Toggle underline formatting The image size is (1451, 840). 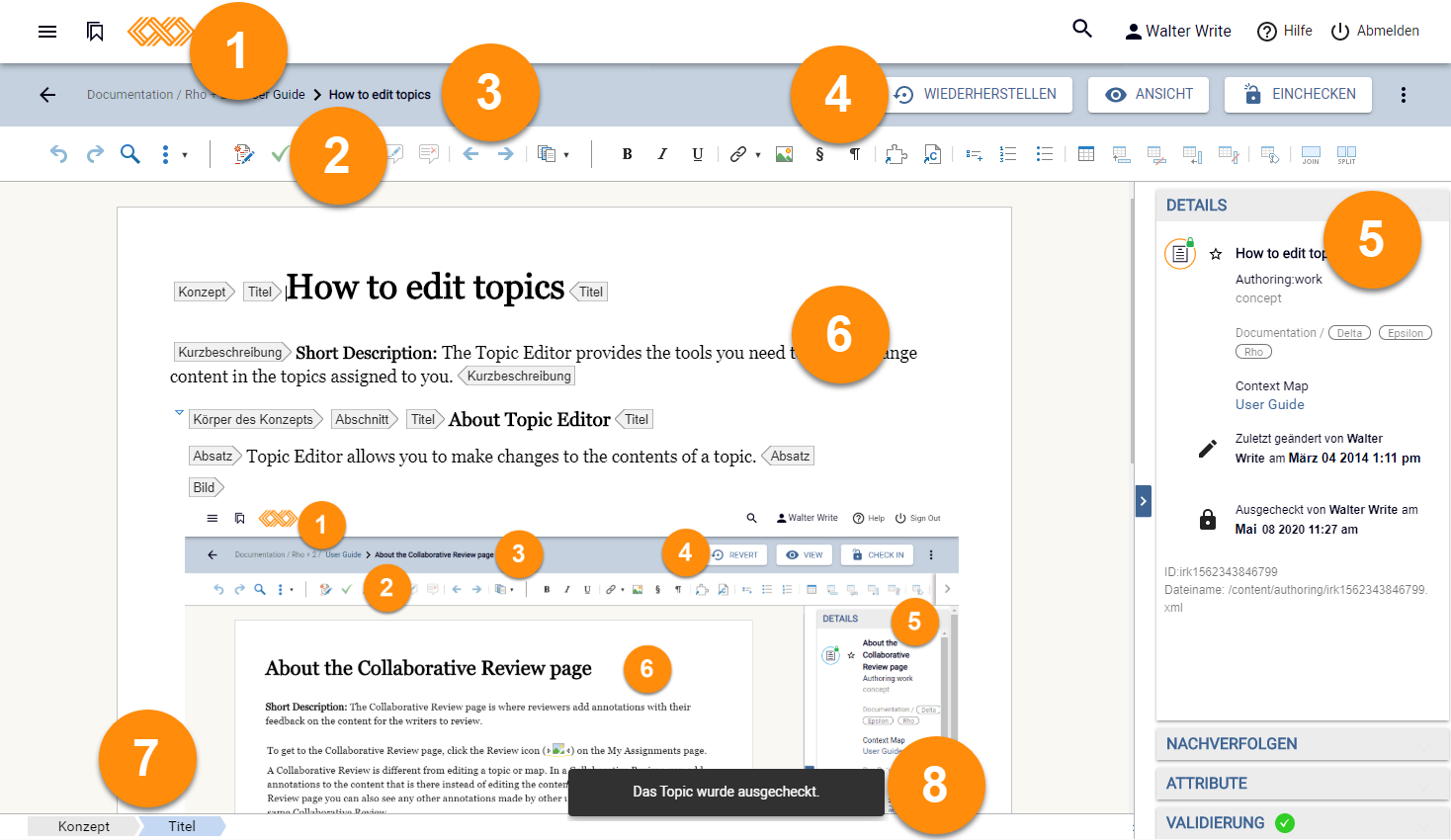[698, 154]
